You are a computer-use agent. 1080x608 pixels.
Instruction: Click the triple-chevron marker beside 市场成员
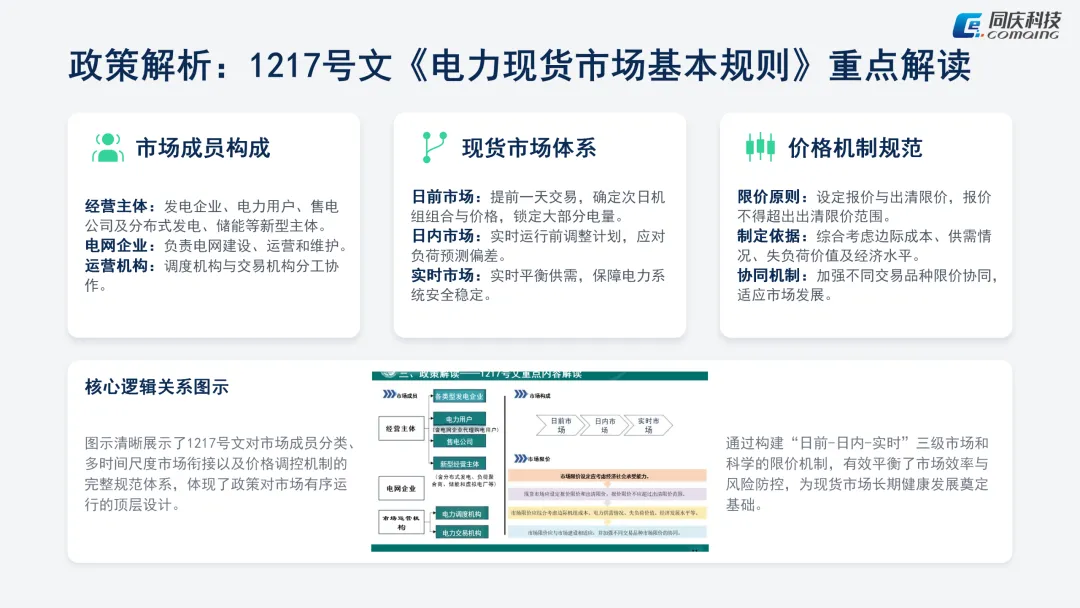tap(388, 394)
